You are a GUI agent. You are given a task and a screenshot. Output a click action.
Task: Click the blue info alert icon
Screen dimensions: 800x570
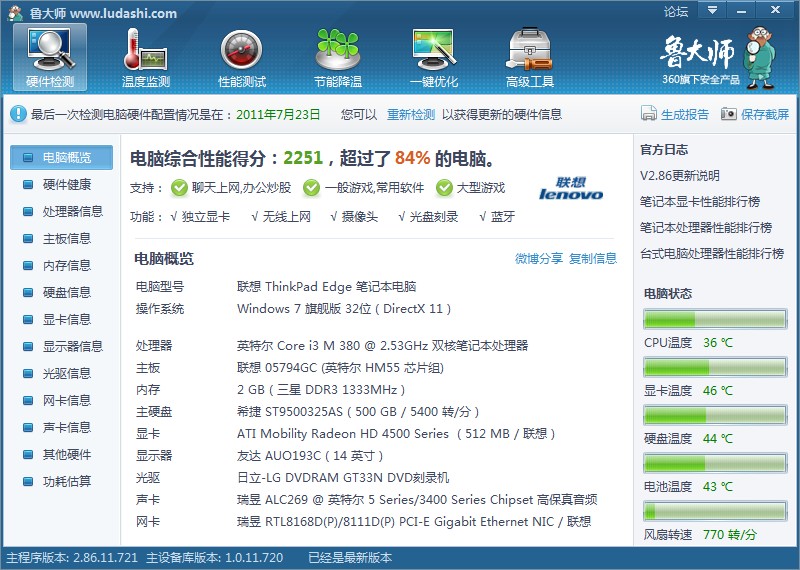coord(18,114)
